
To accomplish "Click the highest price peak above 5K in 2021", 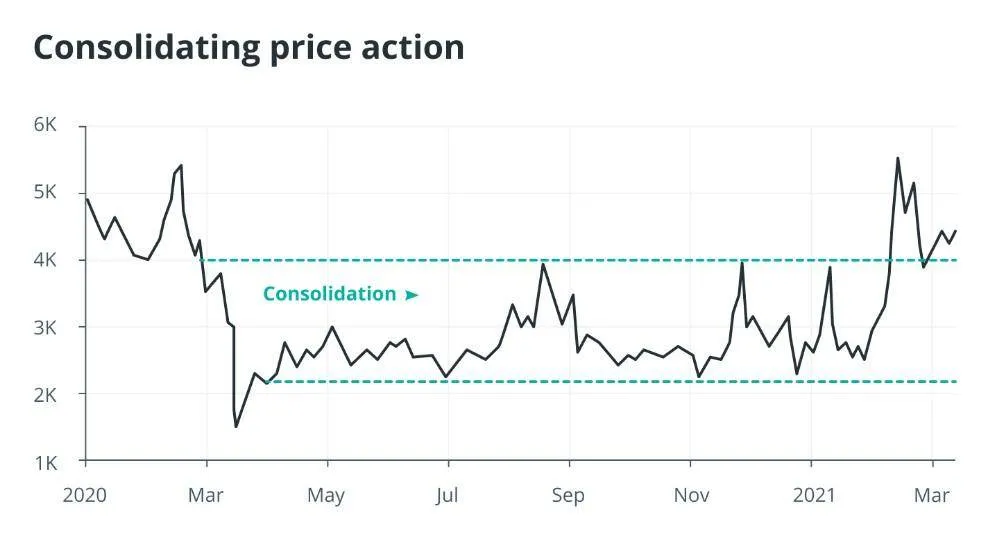I will click(897, 158).
